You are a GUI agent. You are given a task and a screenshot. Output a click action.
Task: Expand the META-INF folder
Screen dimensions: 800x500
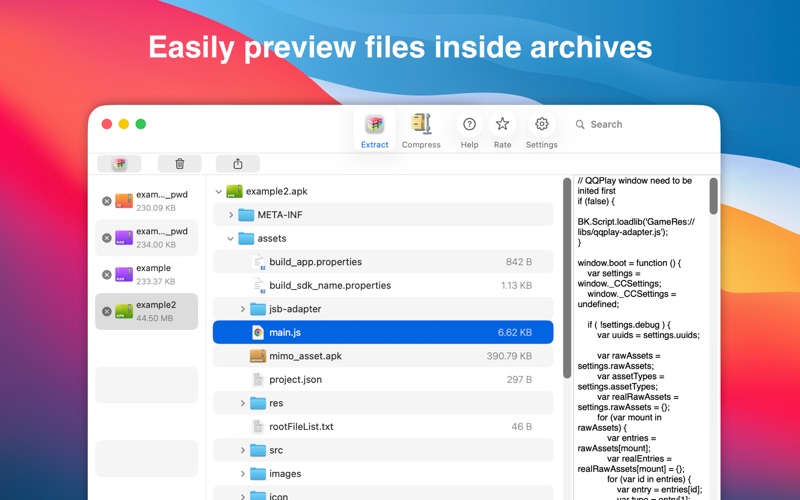[x=231, y=215]
